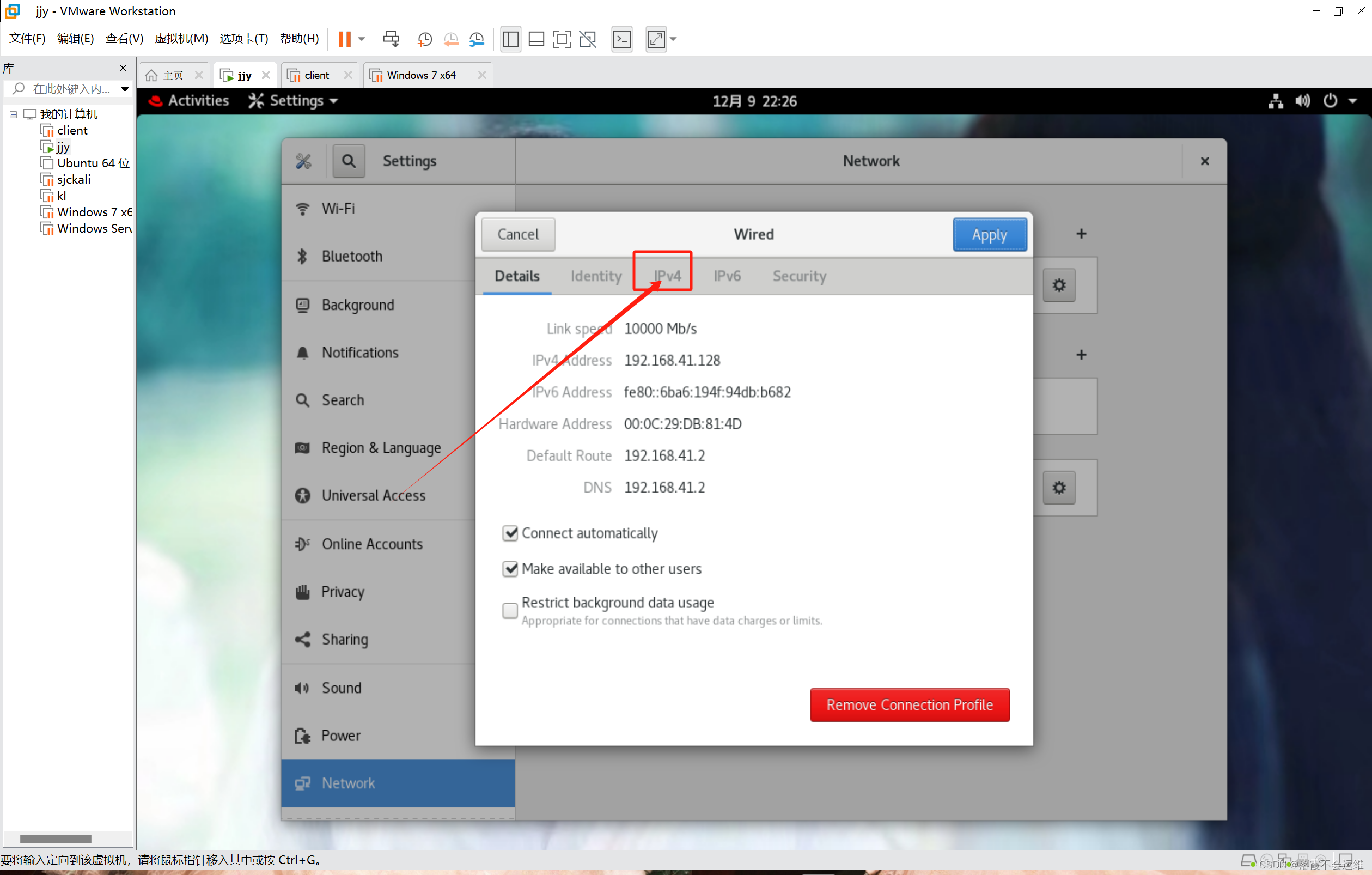This screenshot has width=1372, height=875.
Task: Click the Apply button
Action: pos(989,234)
